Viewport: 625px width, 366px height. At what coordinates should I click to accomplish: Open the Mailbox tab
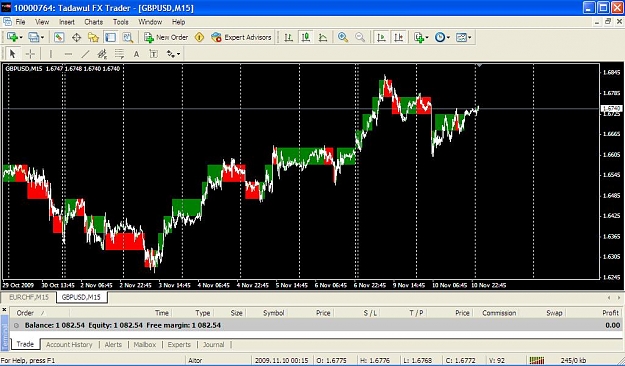pyautogui.click(x=145, y=344)
